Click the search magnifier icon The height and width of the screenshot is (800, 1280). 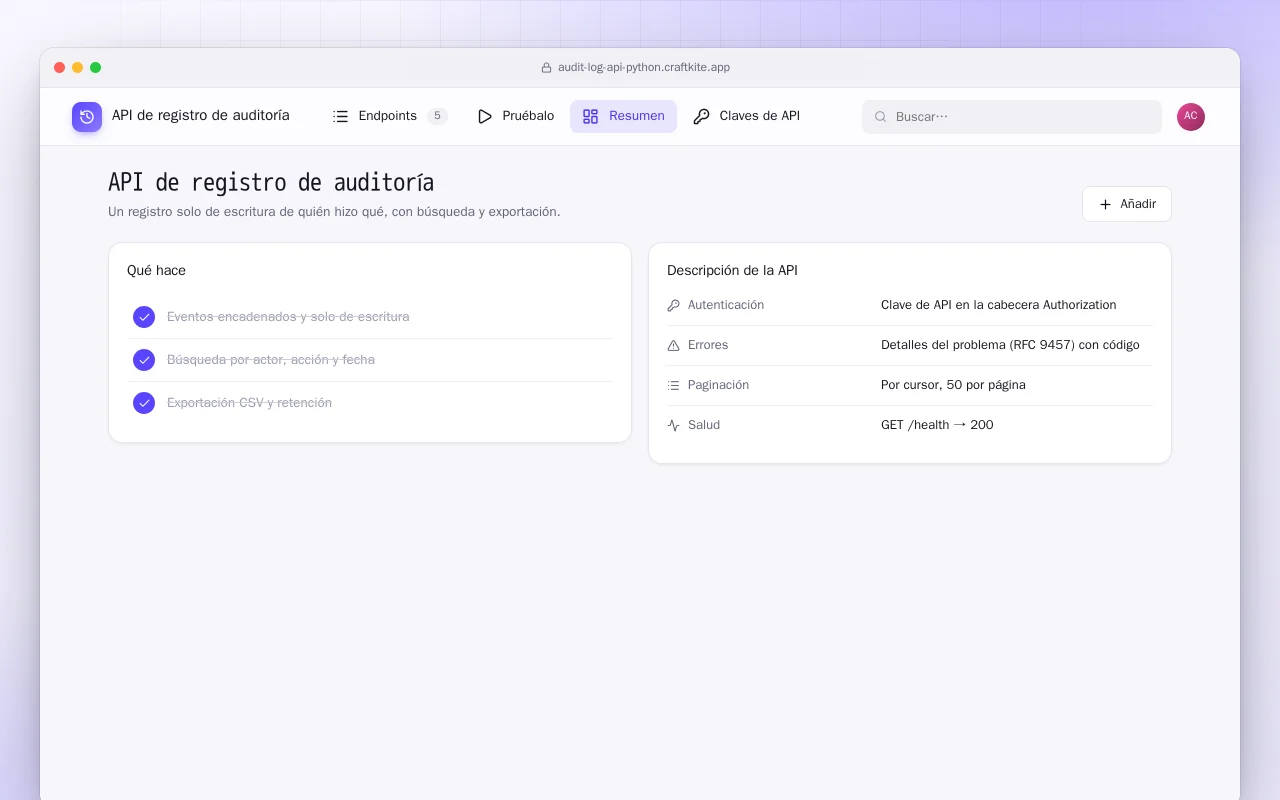[881, 117]
